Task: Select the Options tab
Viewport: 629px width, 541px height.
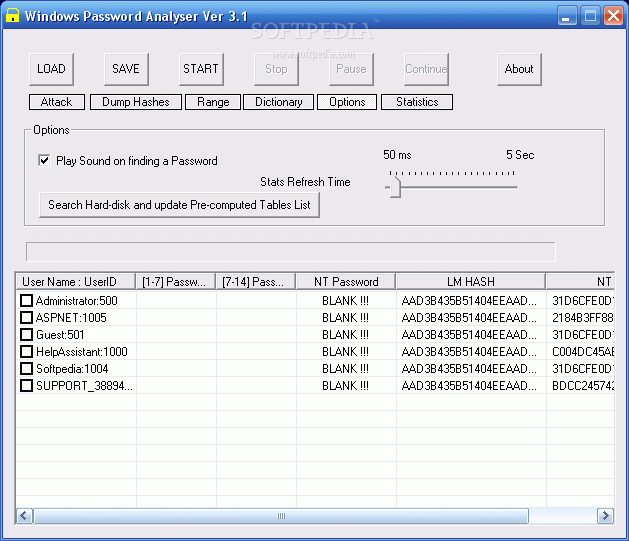Action: click(347, 102)
